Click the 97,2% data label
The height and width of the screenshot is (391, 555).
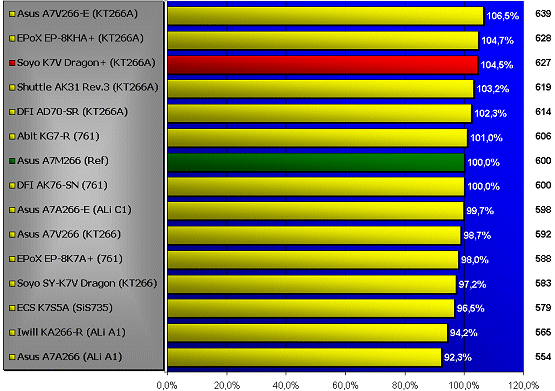coord(472,284)
